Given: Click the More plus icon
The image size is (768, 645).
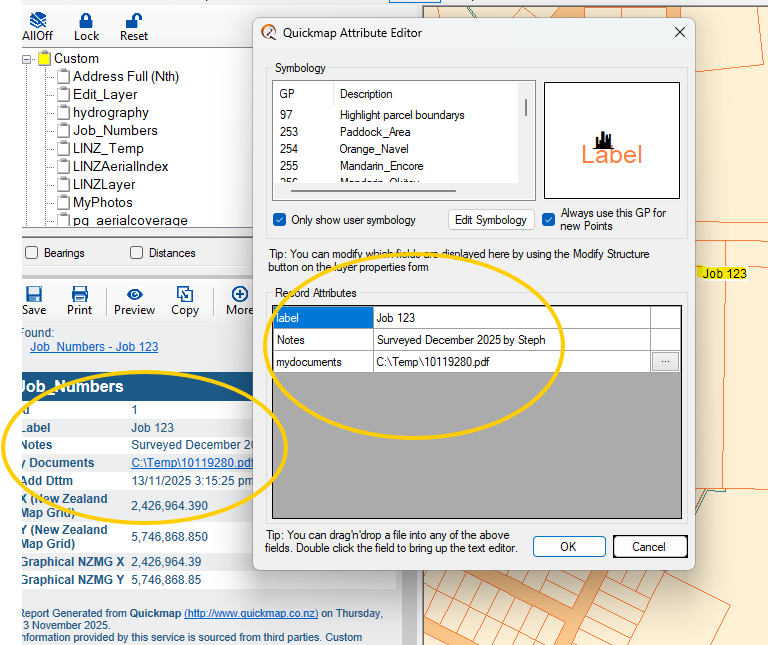Looking at the screenshot, I should [x=239, y=294].
